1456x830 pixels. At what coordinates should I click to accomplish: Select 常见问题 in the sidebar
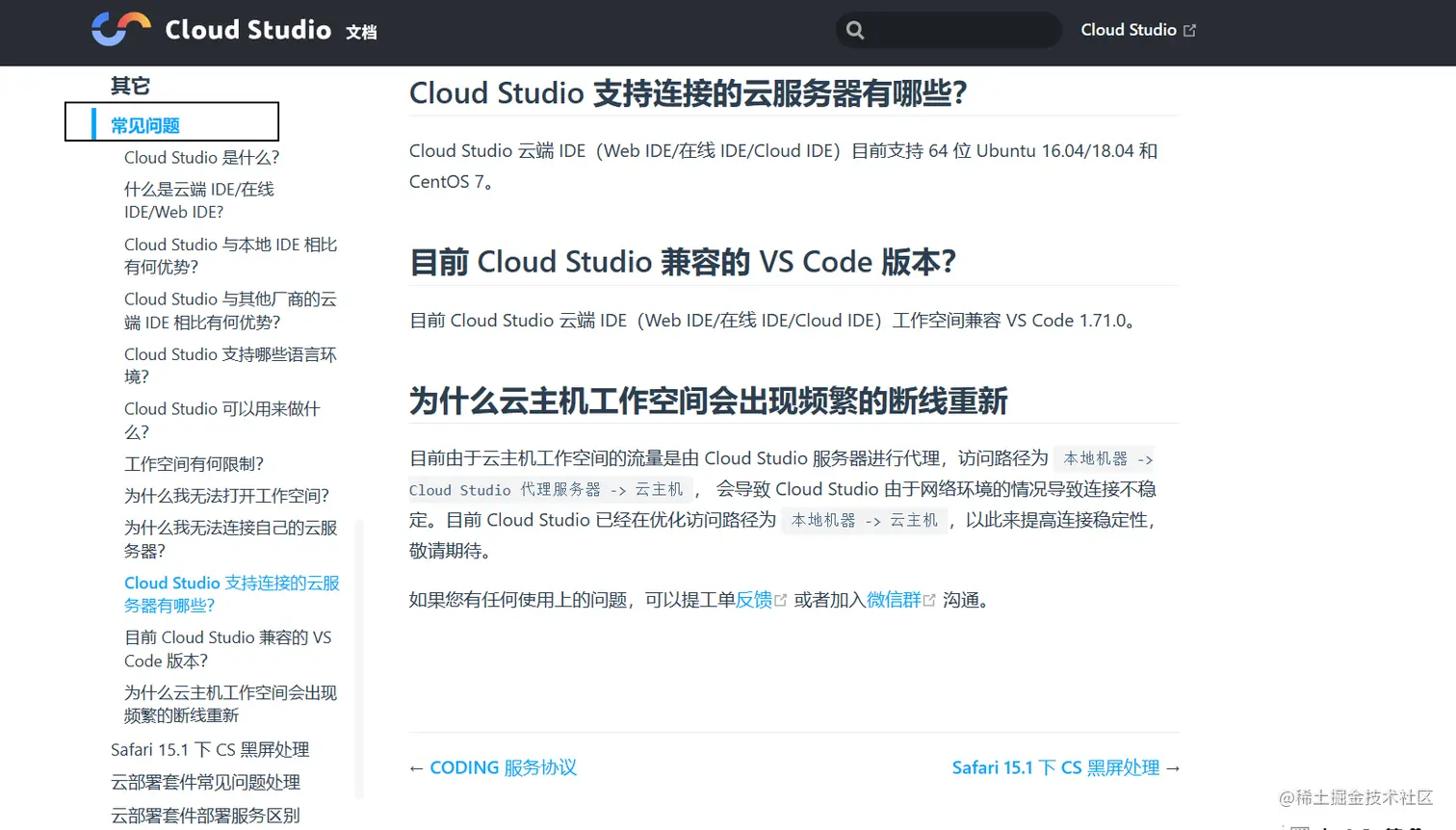pos(145,125)
